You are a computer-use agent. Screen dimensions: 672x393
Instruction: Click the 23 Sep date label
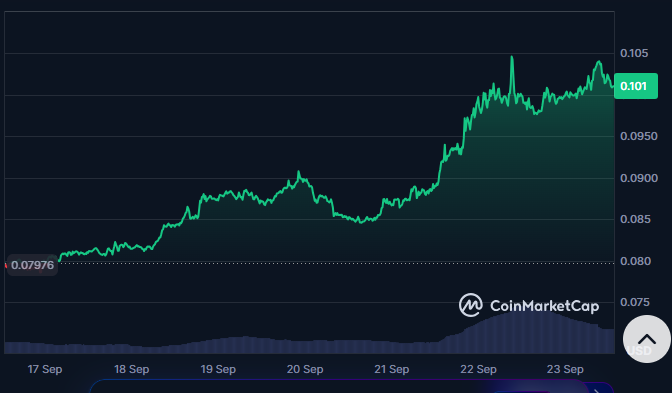(565, 369)
